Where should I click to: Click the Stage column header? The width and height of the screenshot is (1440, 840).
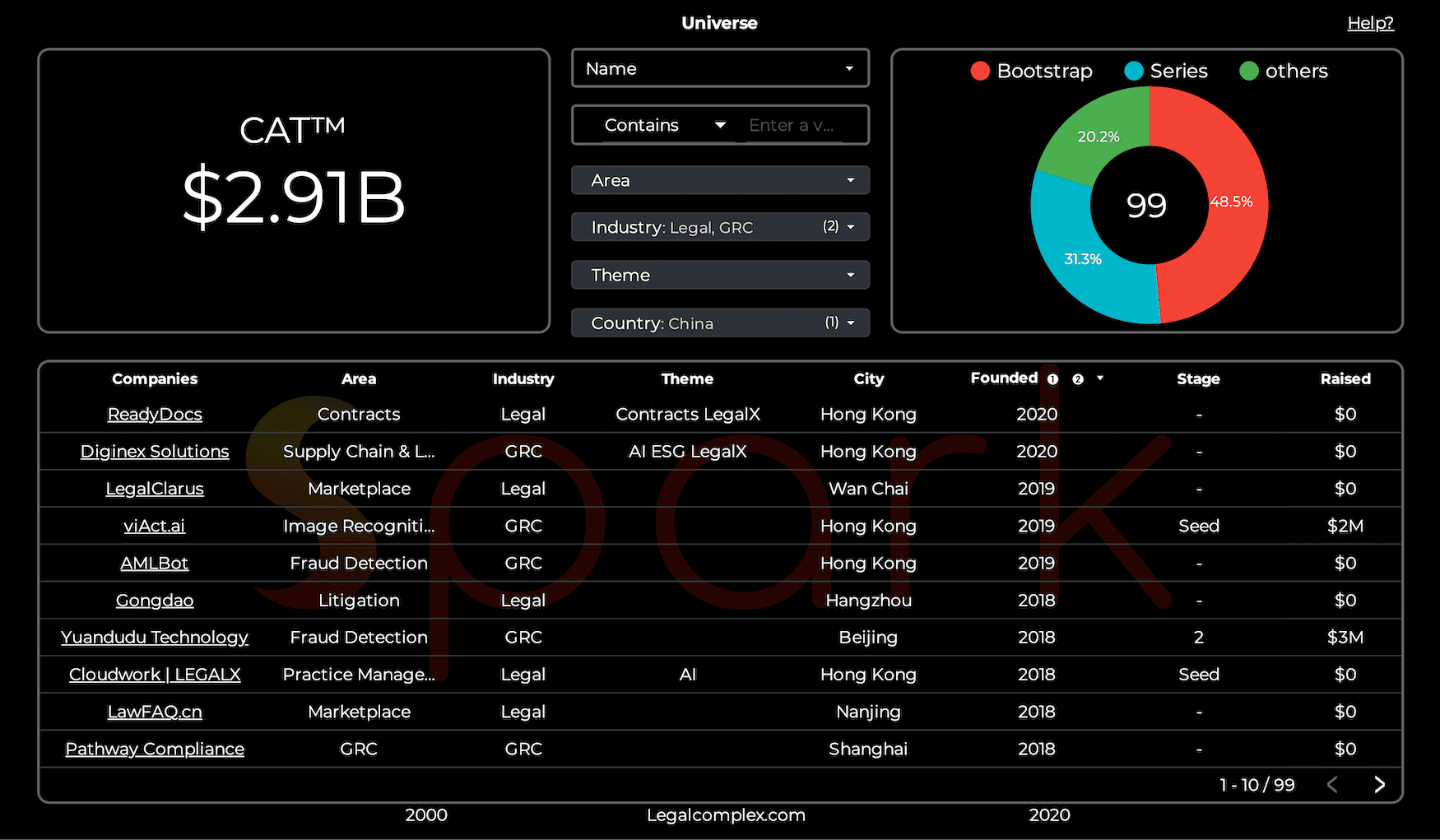1197,378
